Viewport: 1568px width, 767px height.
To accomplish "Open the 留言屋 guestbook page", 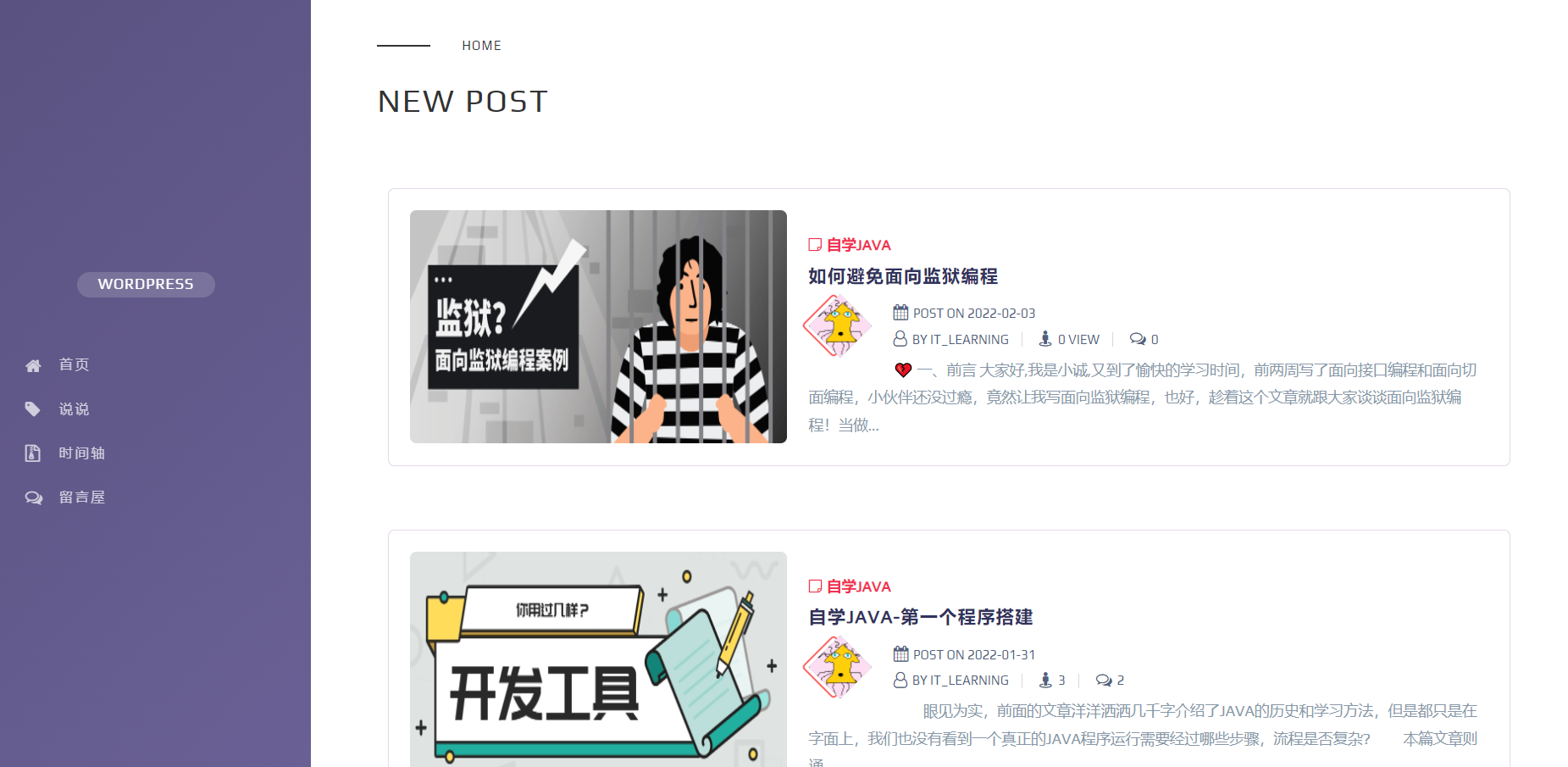I will pos(81,497).
